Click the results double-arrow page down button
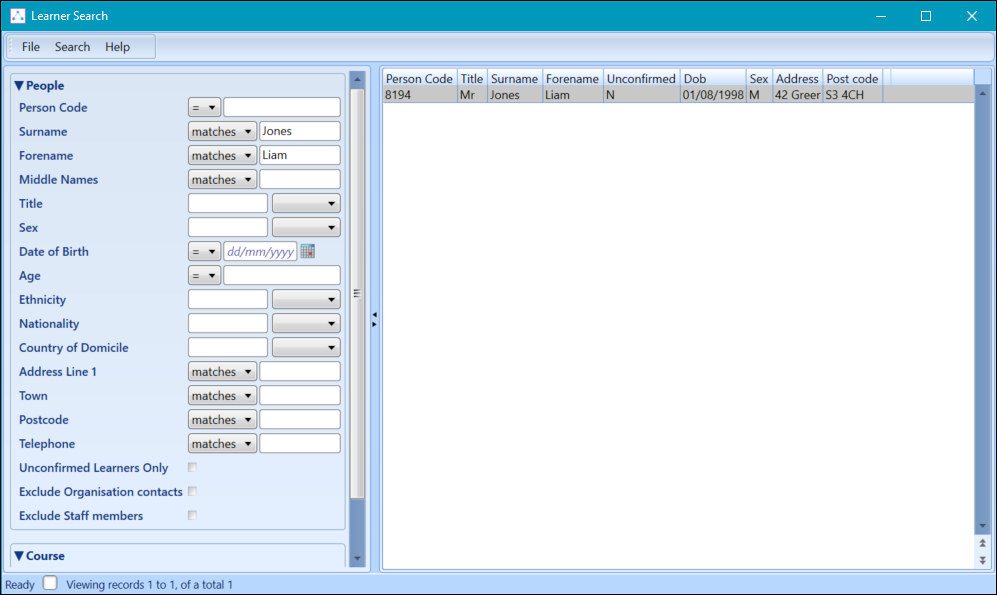The image size is (997, 595). [982, 560]
